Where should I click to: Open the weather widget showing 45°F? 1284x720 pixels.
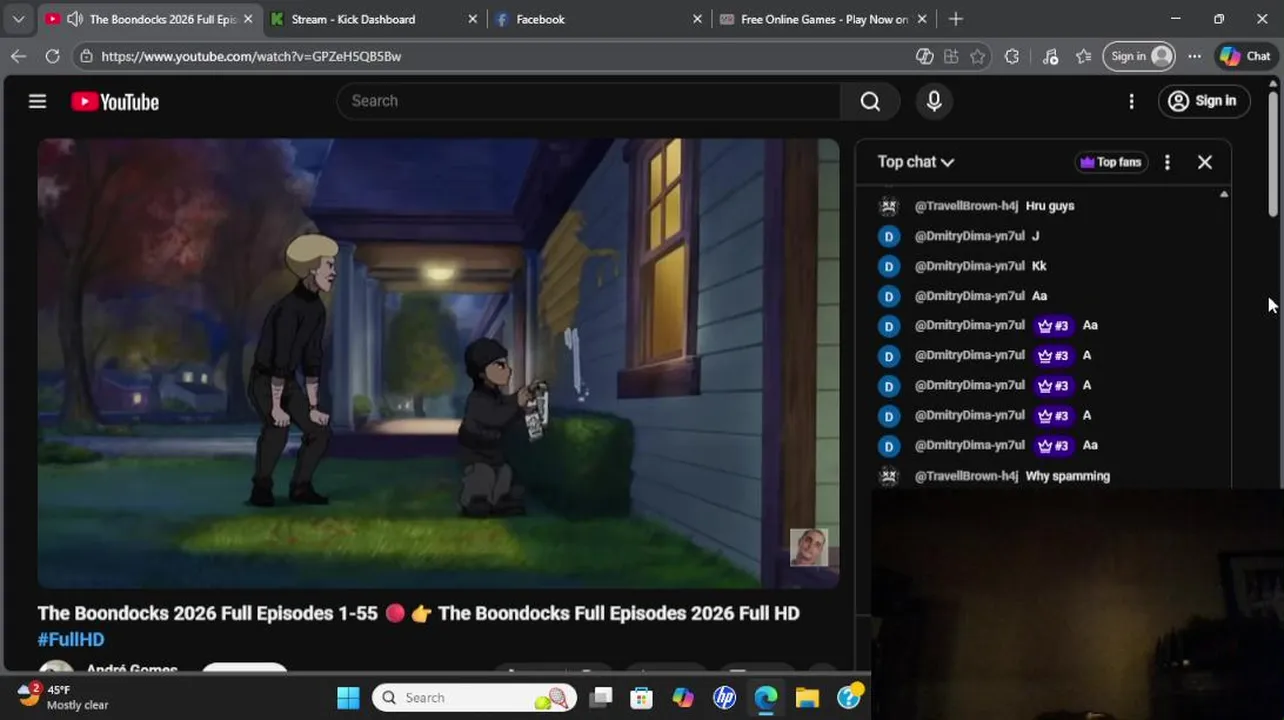(x=63, y=697)
